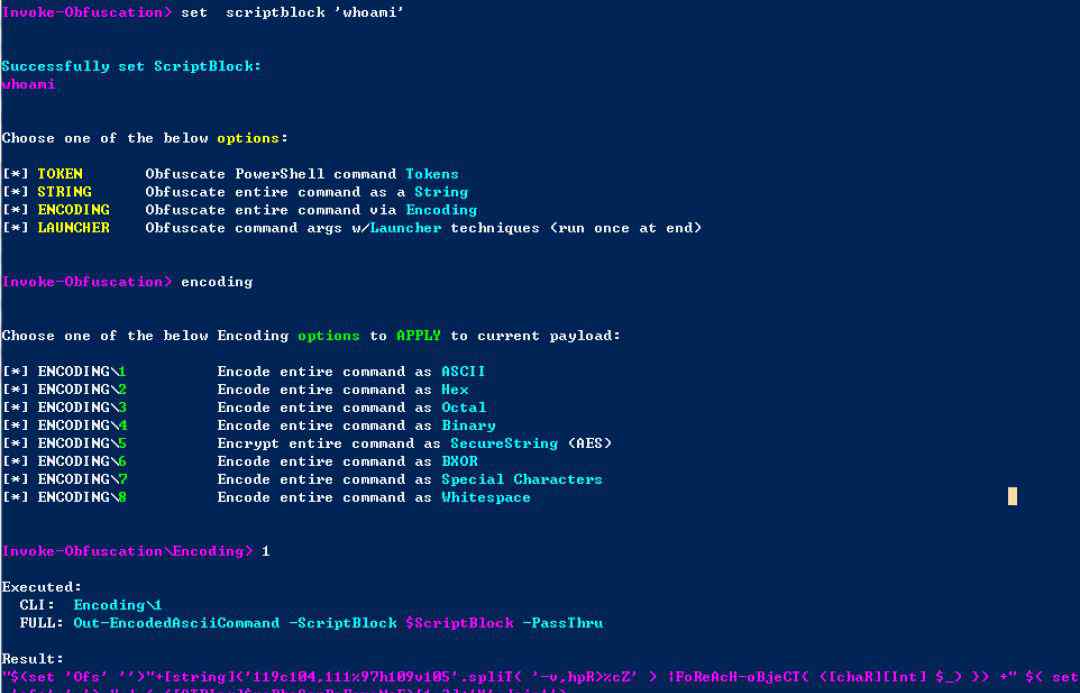Click the pale yellow cursor block
Screen dimensions: 1080x693
click(1012, 496)
